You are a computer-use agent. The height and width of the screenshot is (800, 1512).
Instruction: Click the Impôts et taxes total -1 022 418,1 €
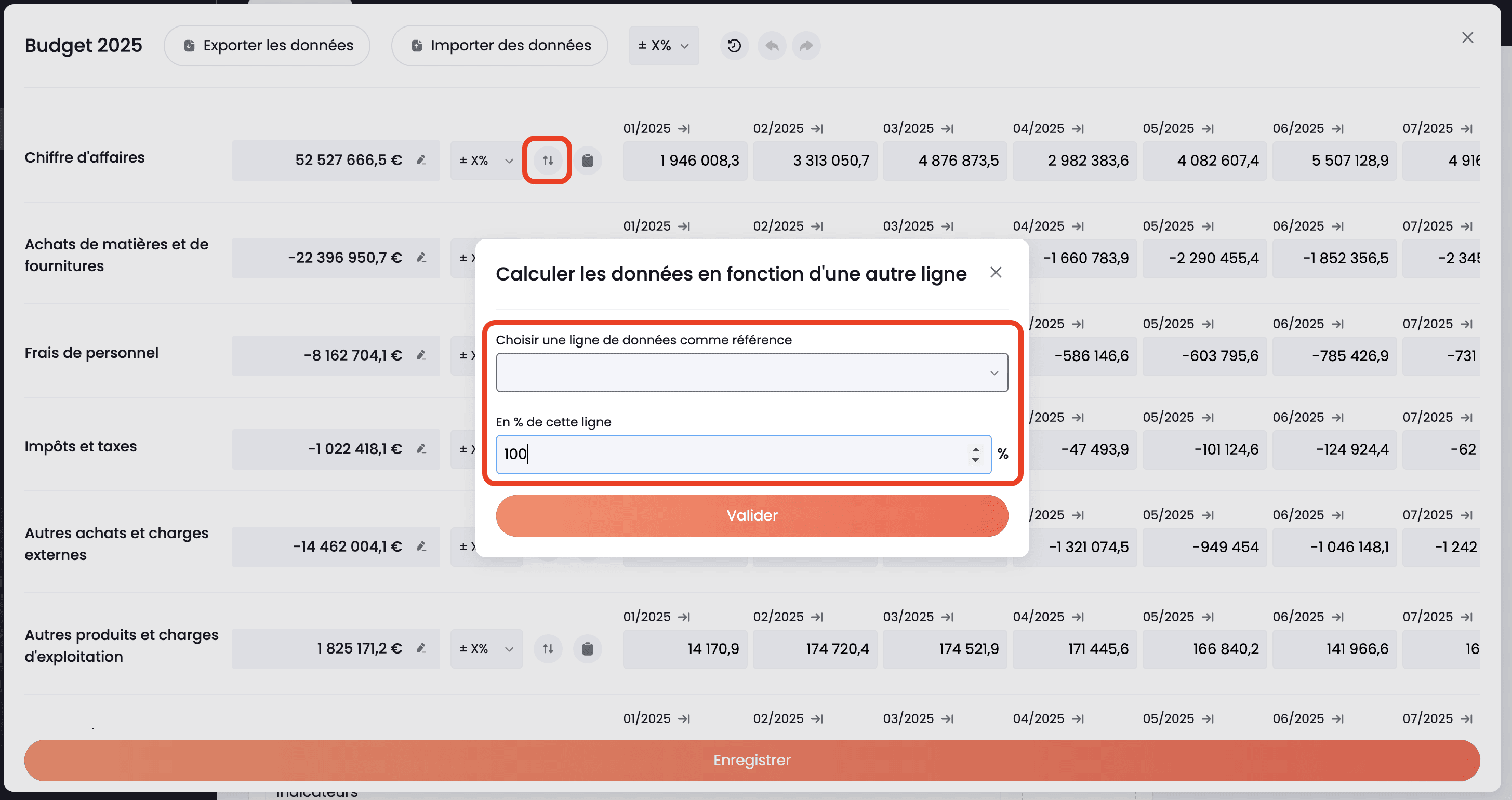coord(336,449)
